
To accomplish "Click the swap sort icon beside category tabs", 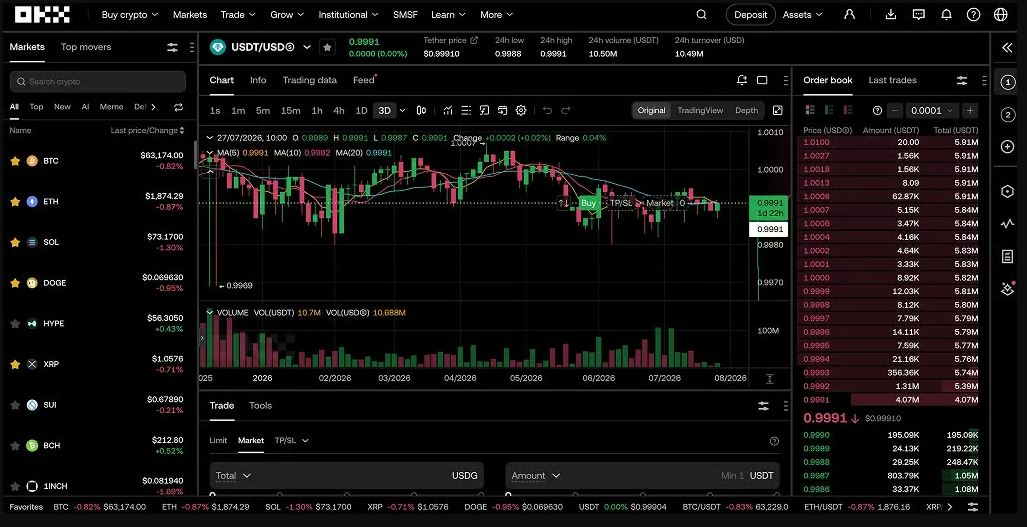I will (178, 107).
